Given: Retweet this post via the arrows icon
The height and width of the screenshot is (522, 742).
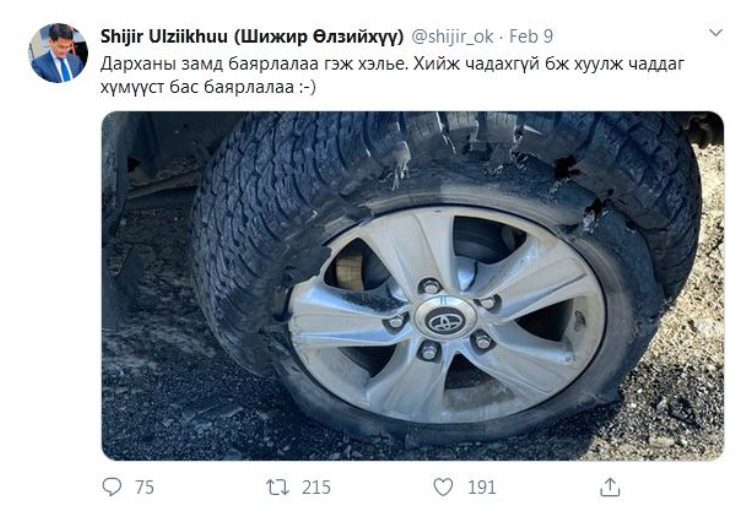Looking at the screenshot, I should point(278,487).
